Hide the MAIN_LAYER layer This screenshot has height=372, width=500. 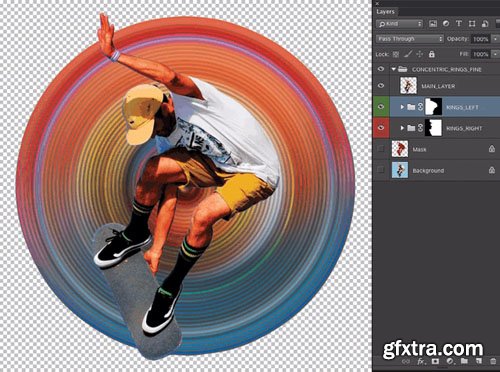click(x=381, y=86)
